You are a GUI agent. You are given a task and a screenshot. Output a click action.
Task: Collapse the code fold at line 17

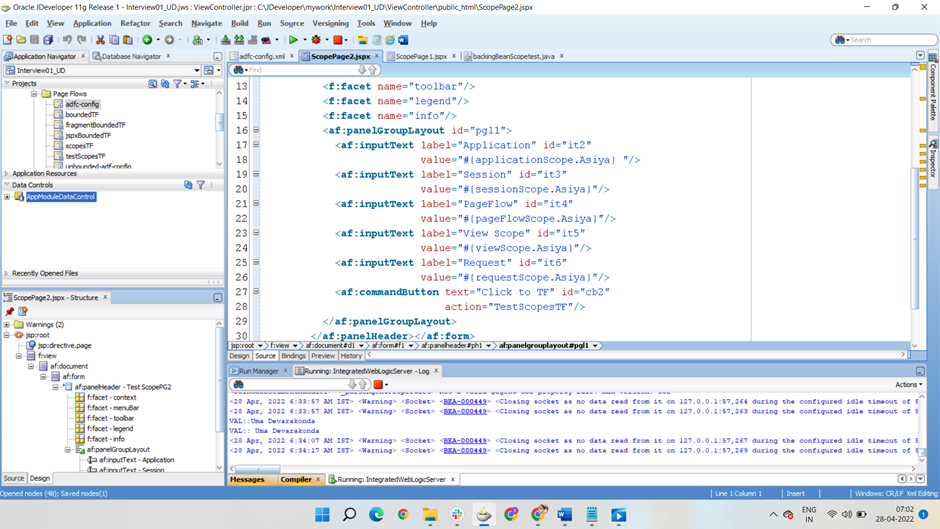tap(256, 145)
